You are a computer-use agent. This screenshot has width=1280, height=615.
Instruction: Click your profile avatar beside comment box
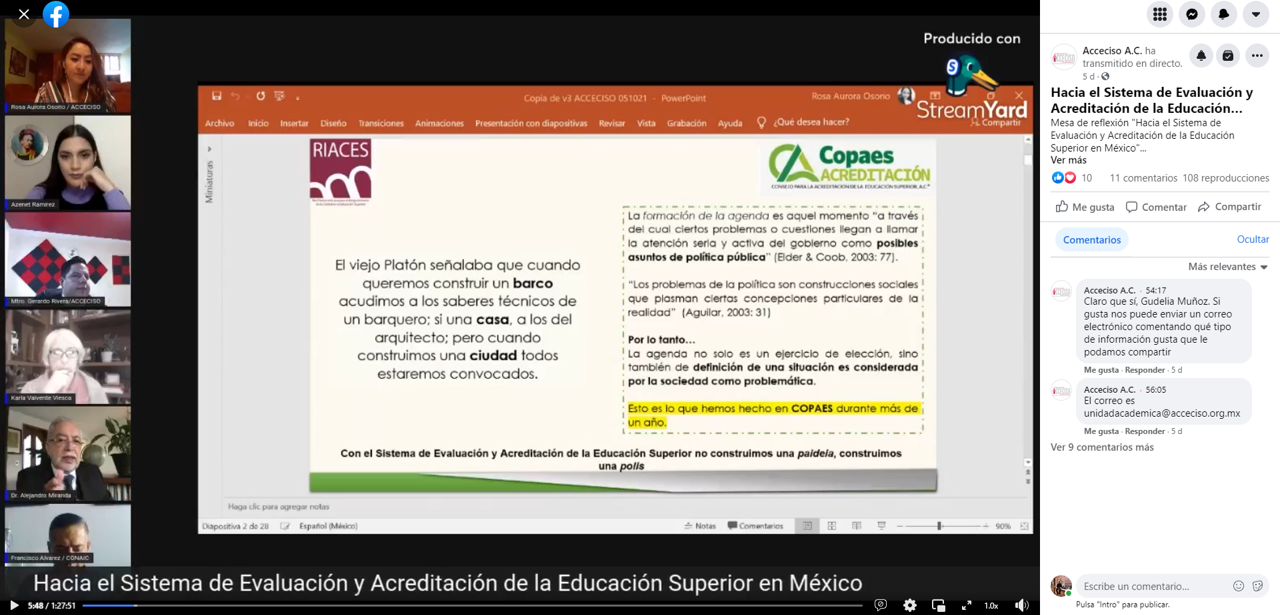pos(1061,586)
